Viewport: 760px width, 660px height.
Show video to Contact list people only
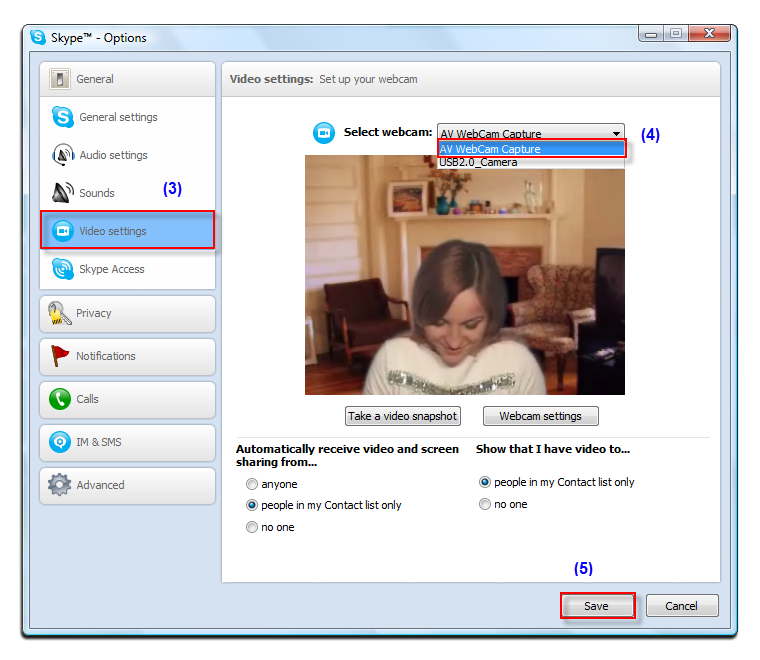pos(556,482)
